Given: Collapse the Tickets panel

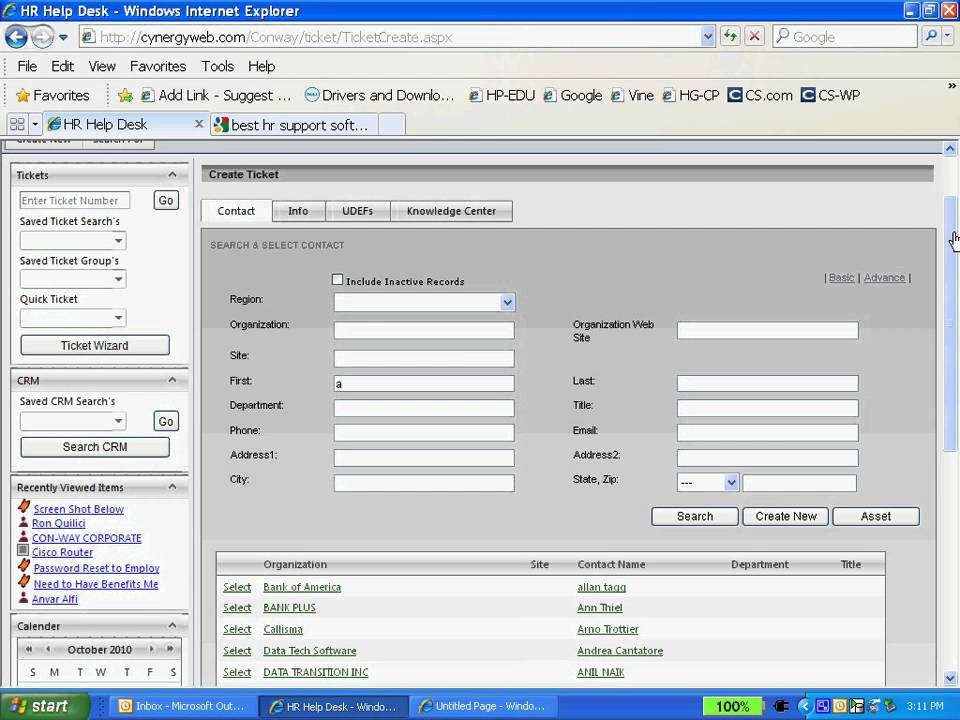Looking at the screenshot, I should [x=173, y=174].
